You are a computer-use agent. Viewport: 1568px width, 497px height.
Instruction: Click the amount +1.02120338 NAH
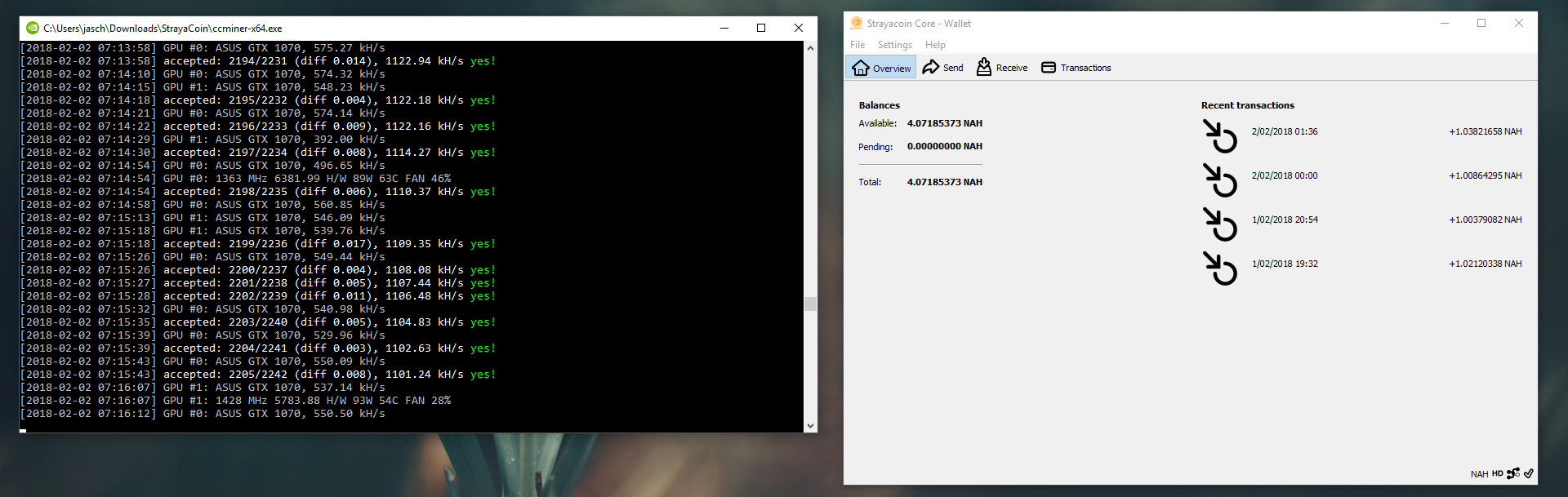pyautogui.click(x=1485, y=264)
